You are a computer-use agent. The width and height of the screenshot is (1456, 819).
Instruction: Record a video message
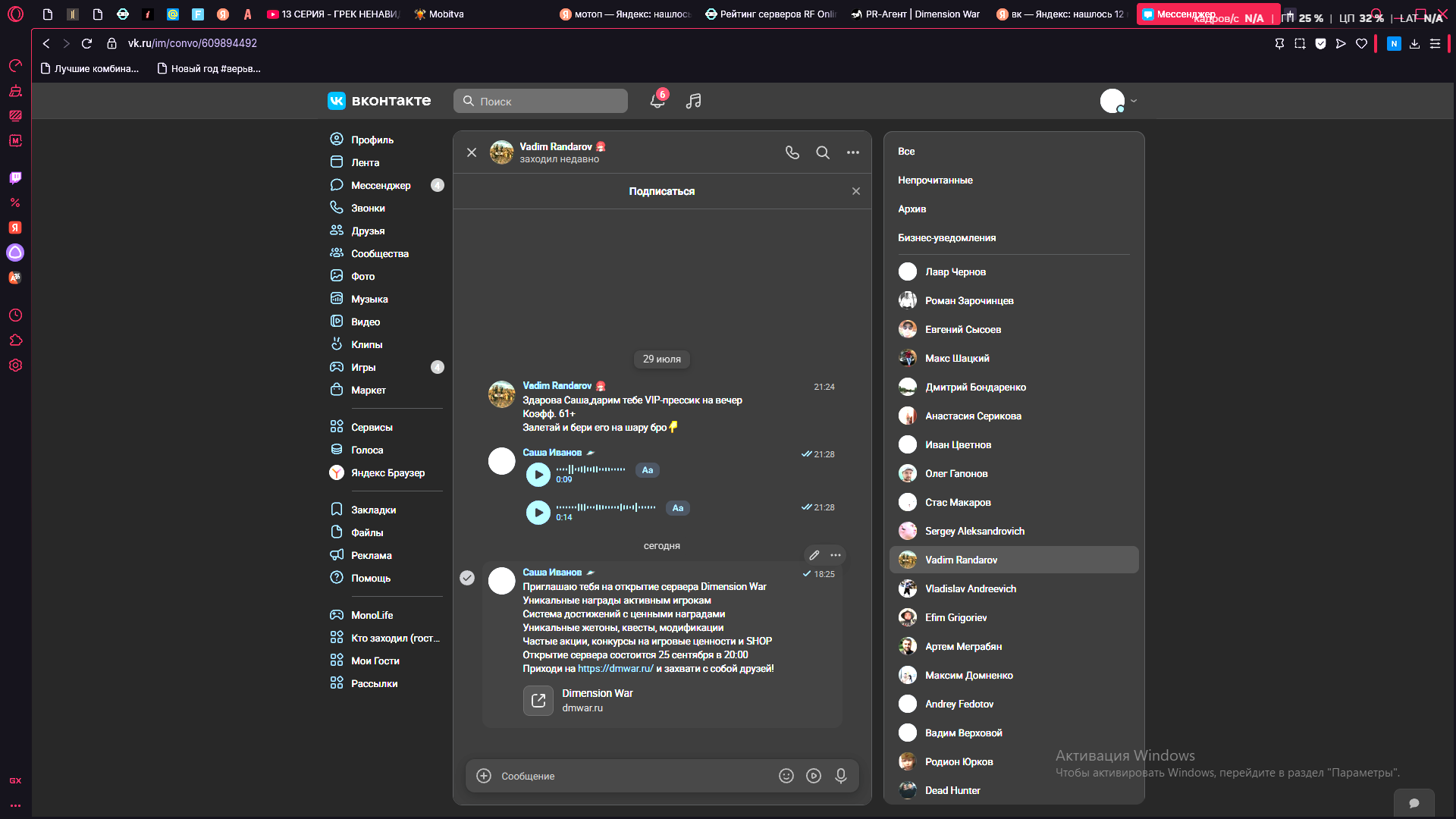pos(814,776)
